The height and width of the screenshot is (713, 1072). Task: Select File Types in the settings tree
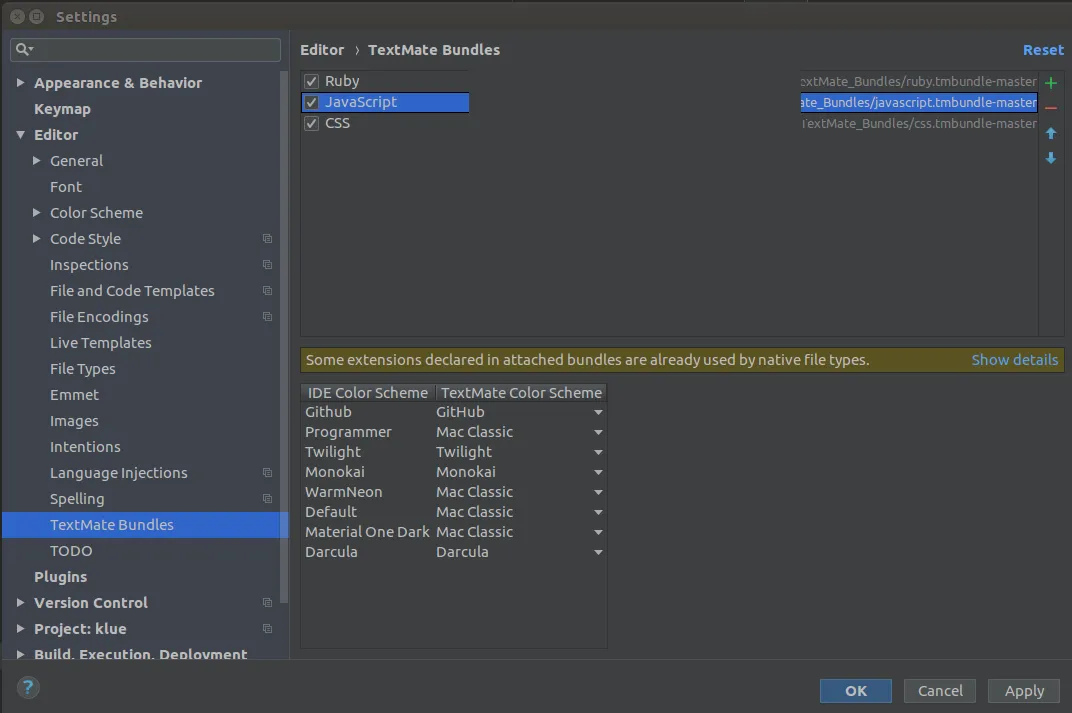pyautogui.click(x=82, y=369)
